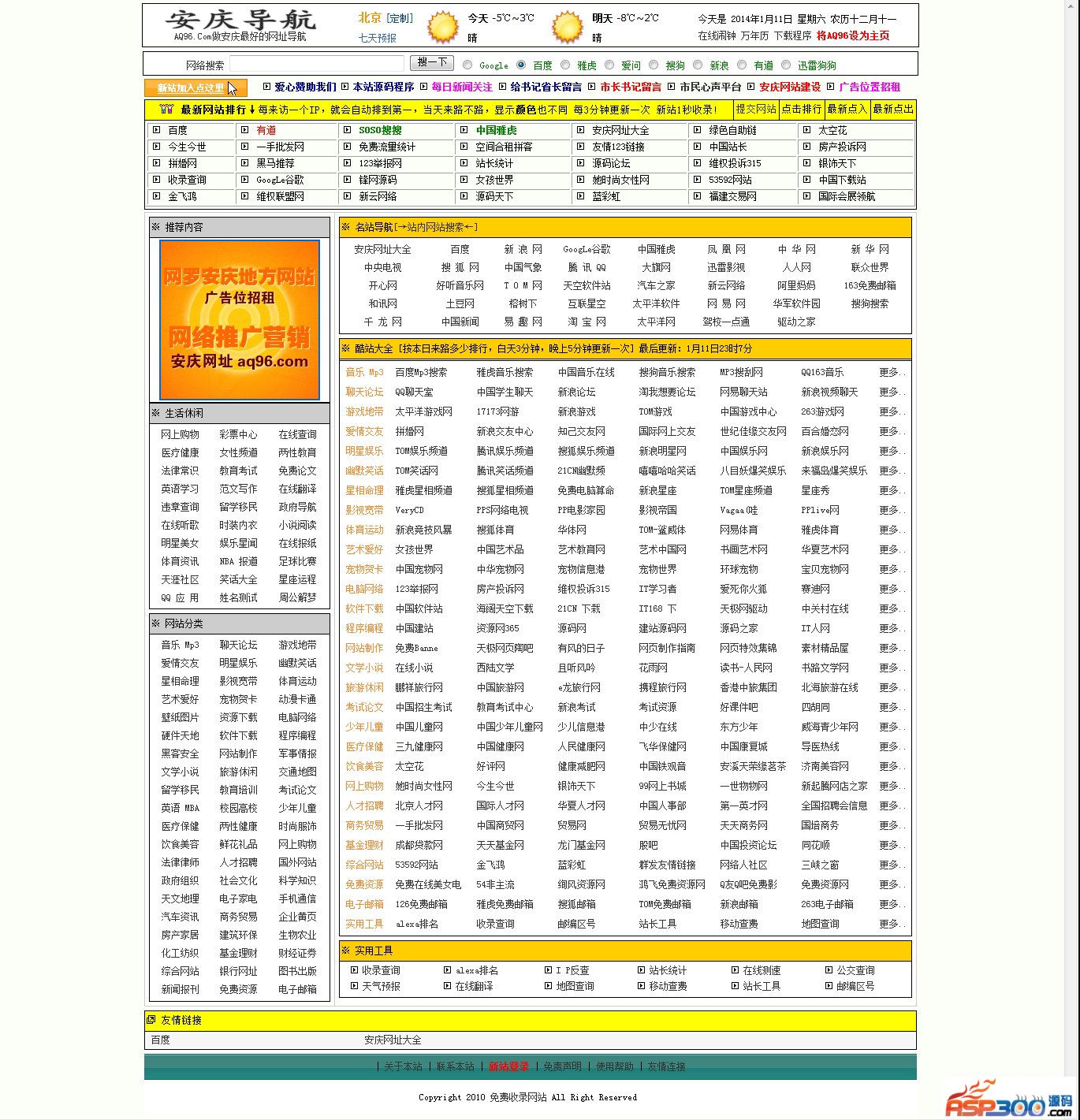Click the trophy icon beside 最新网站排行
Image resolution: width=1080 pixels, height=1120 pixels.
166,110
